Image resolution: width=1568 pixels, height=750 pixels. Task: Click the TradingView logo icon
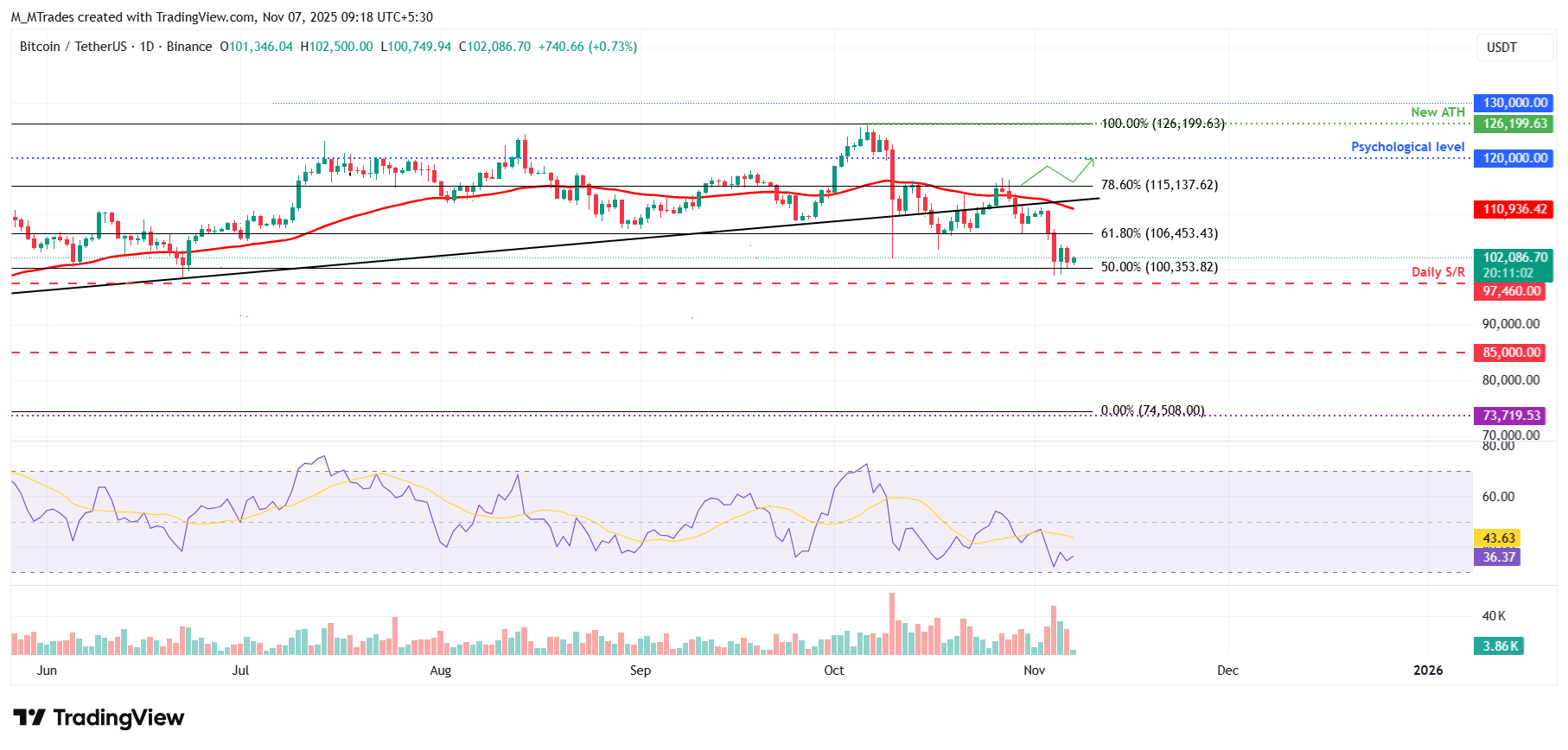pyautogui.click(x=29, y=717)
